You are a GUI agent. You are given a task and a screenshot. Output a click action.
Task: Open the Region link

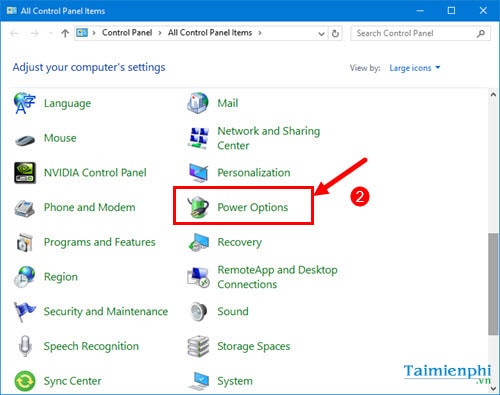point(61,277)
